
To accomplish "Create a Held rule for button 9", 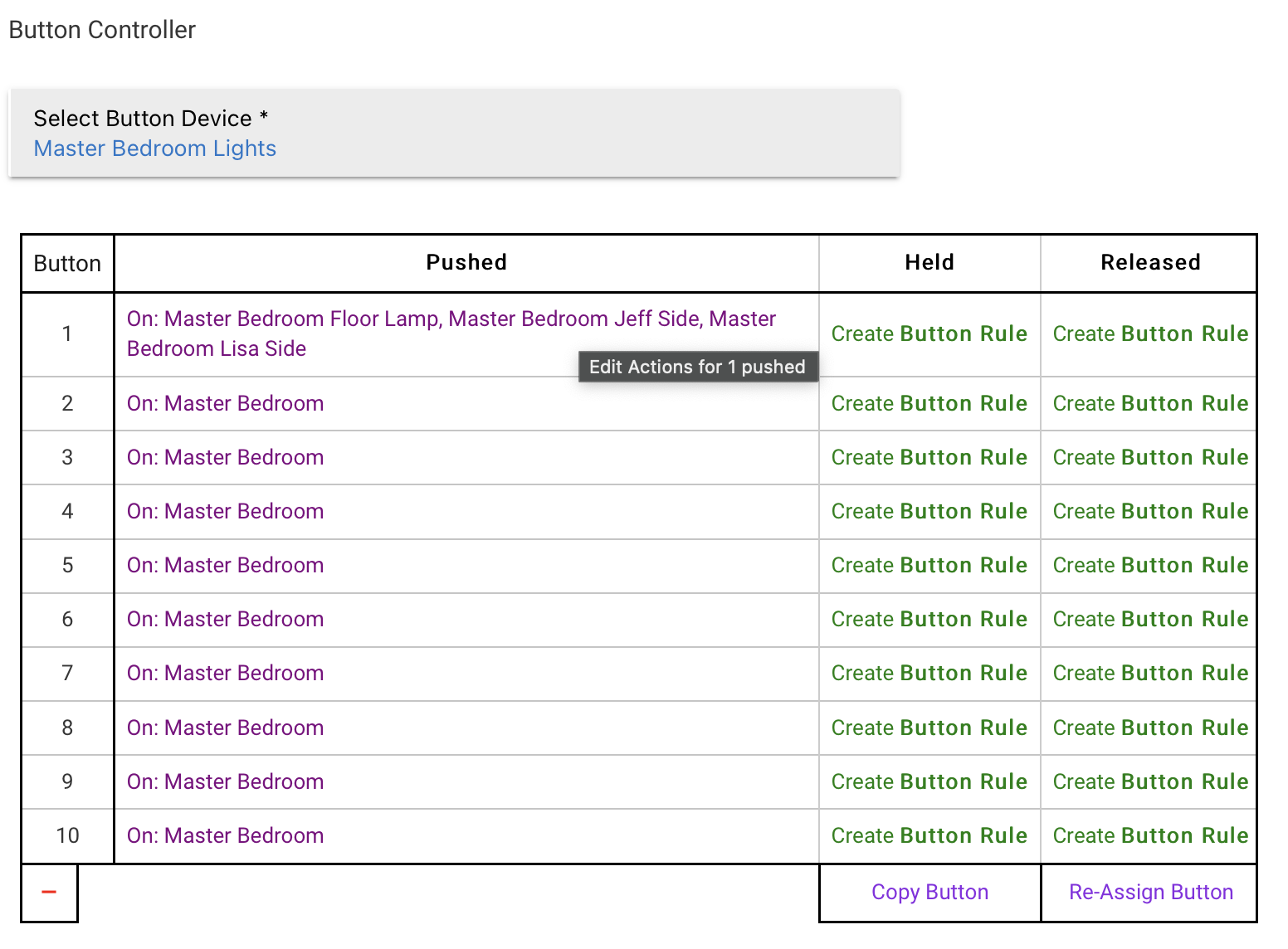I will tap(929, 782).
